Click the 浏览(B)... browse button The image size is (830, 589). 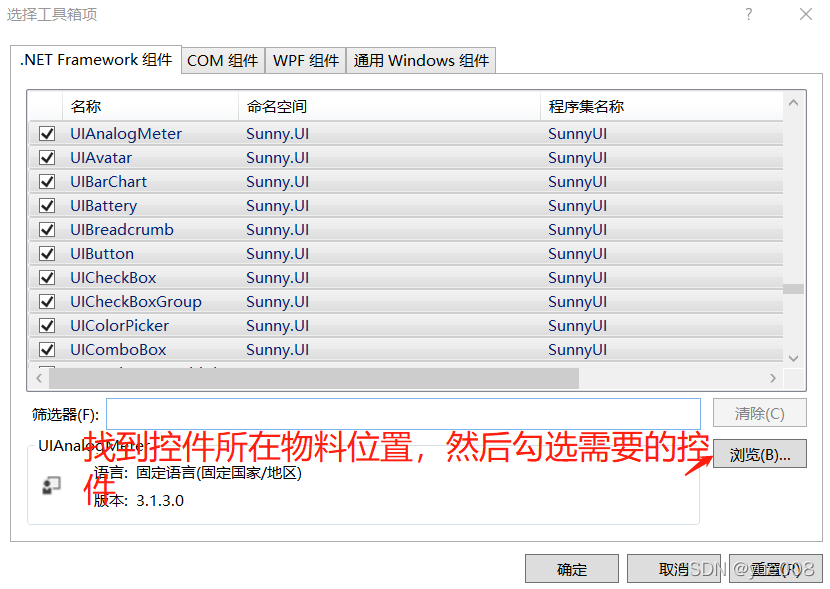(x=760, y=455)
